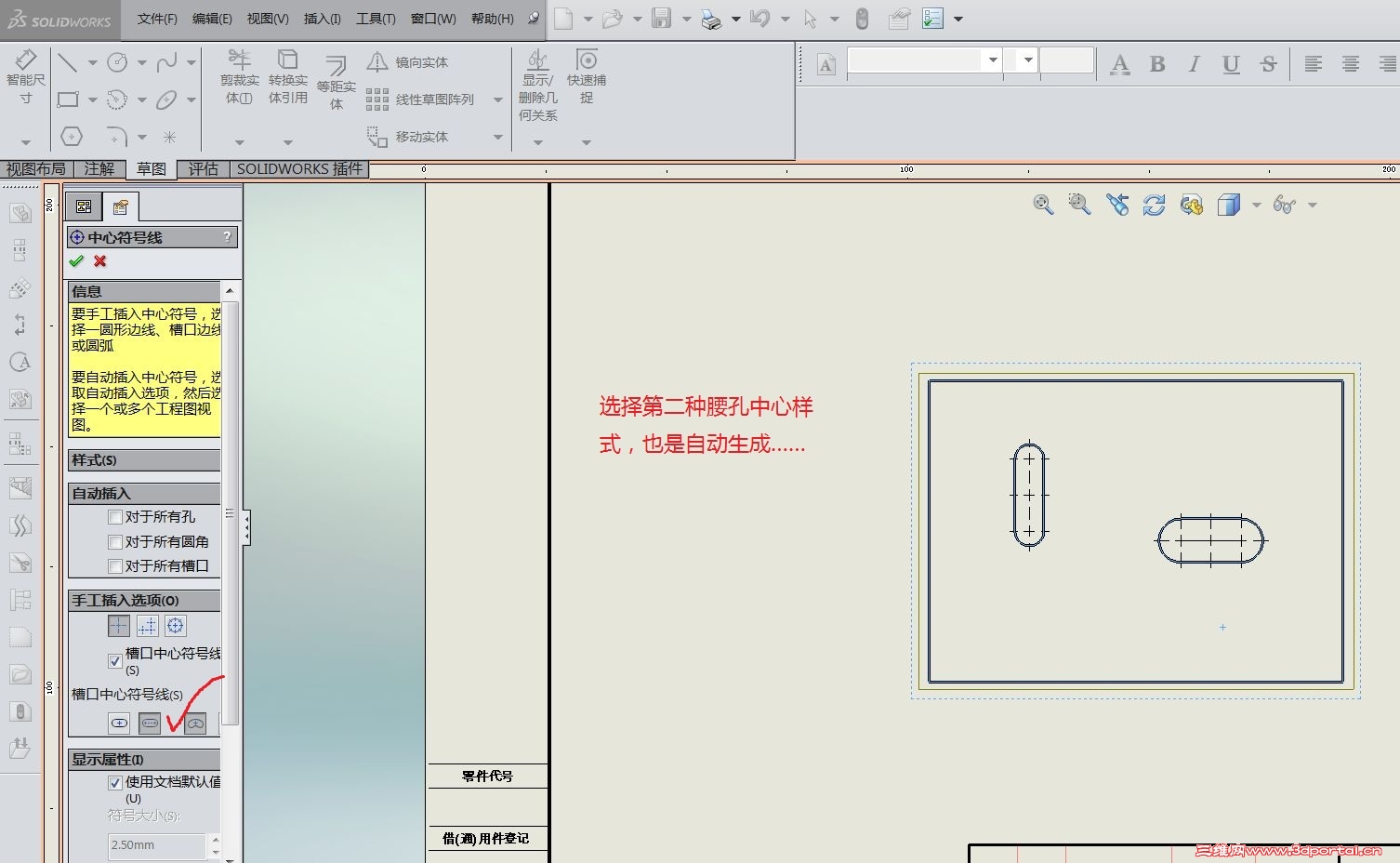Open the 编辑(E) menu
The image size is (1400, 863).
[x=212, y=19]
